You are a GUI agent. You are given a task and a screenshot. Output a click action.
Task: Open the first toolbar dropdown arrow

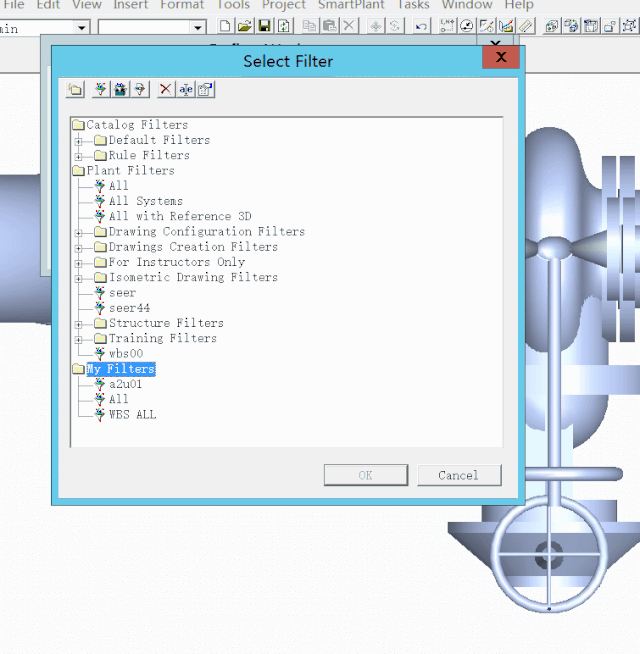coord(82,28)
